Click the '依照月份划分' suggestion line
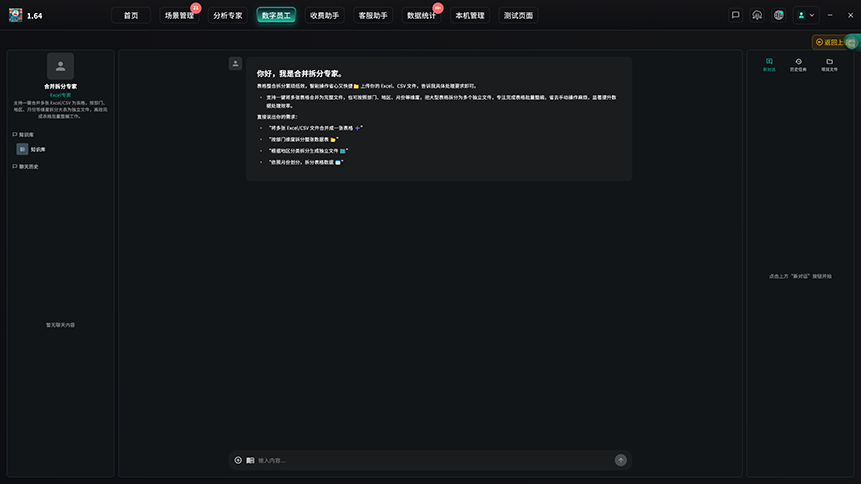The width and height of the screenshot is (861, 484). click(x=305, y=162)
